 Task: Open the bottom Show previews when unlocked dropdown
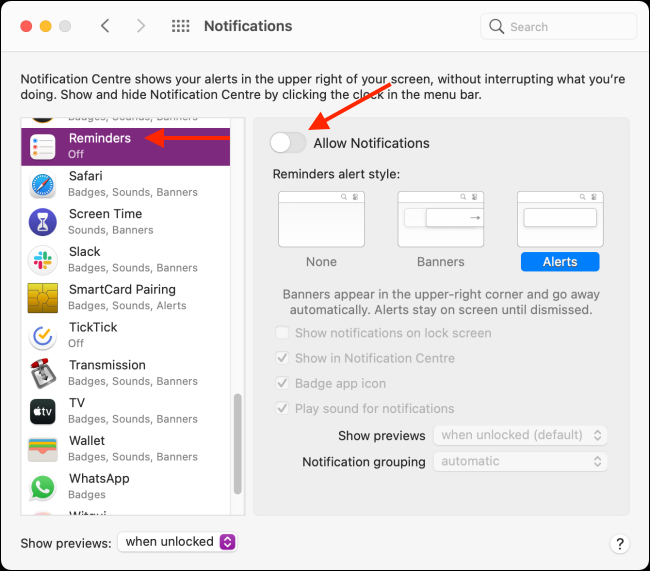point(177,542)
